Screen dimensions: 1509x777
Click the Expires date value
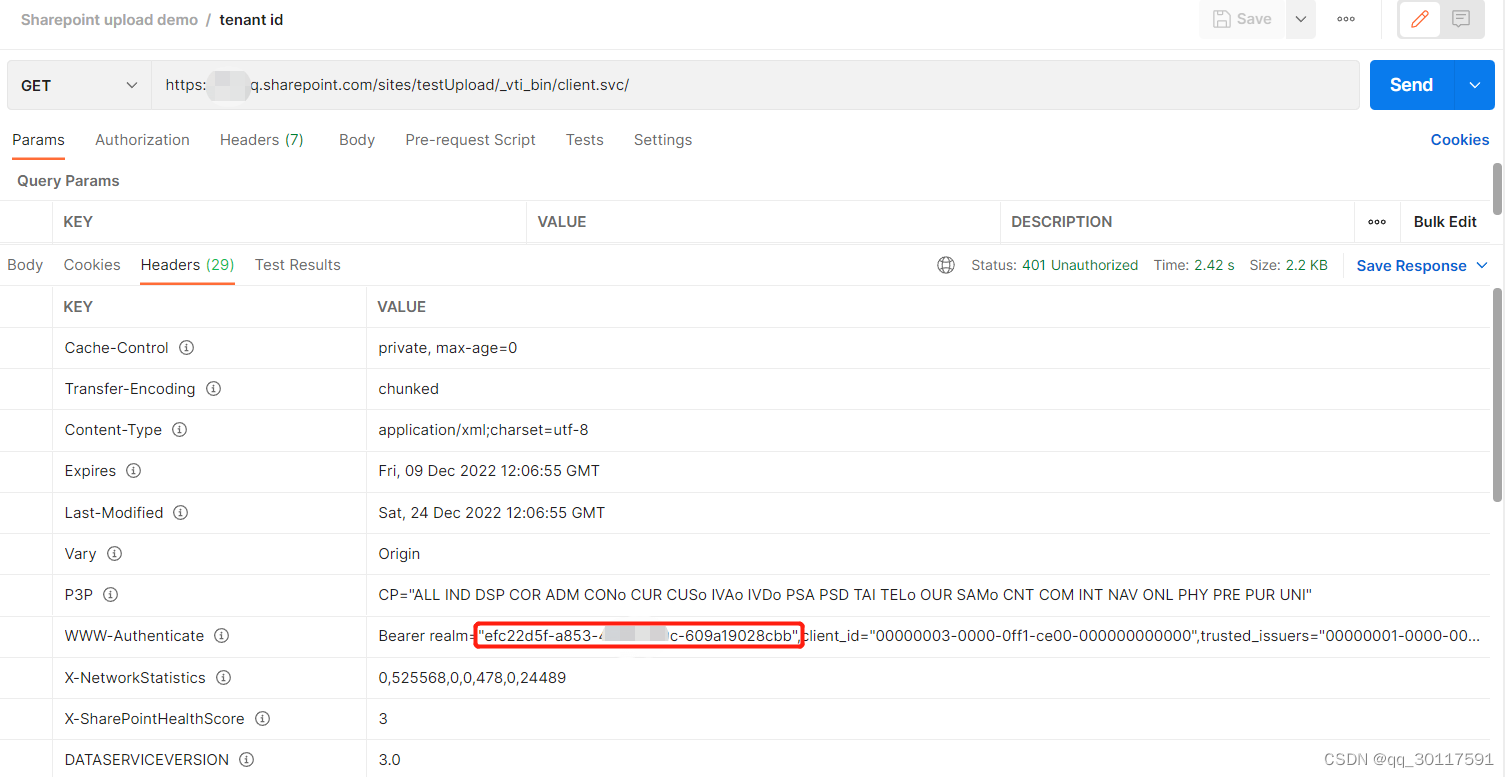[489, 471]
